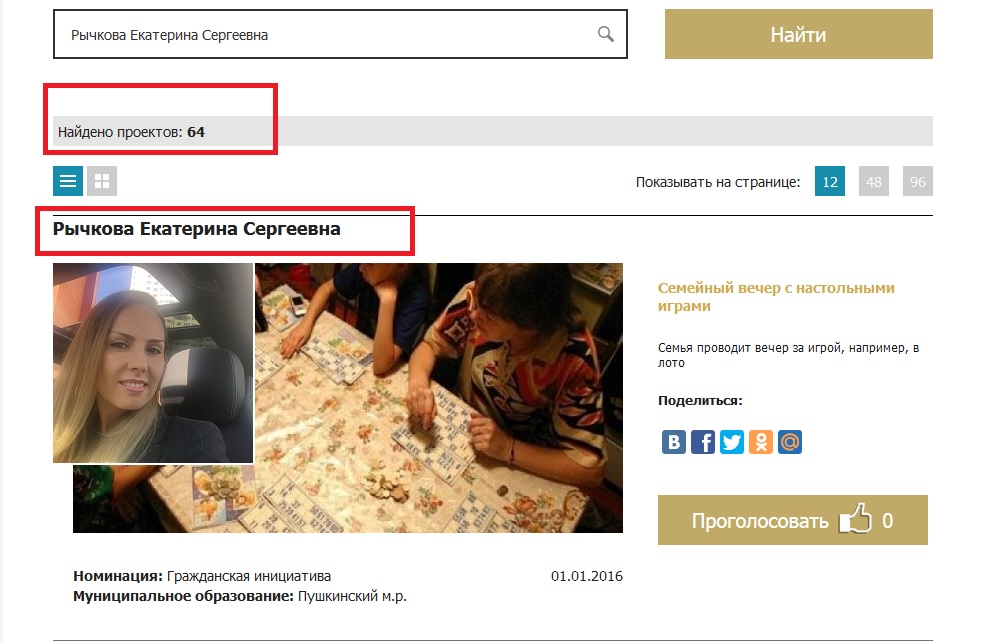982x643 pixels.
Task: Open the lotto board game project photo
Action: (438, 398)
